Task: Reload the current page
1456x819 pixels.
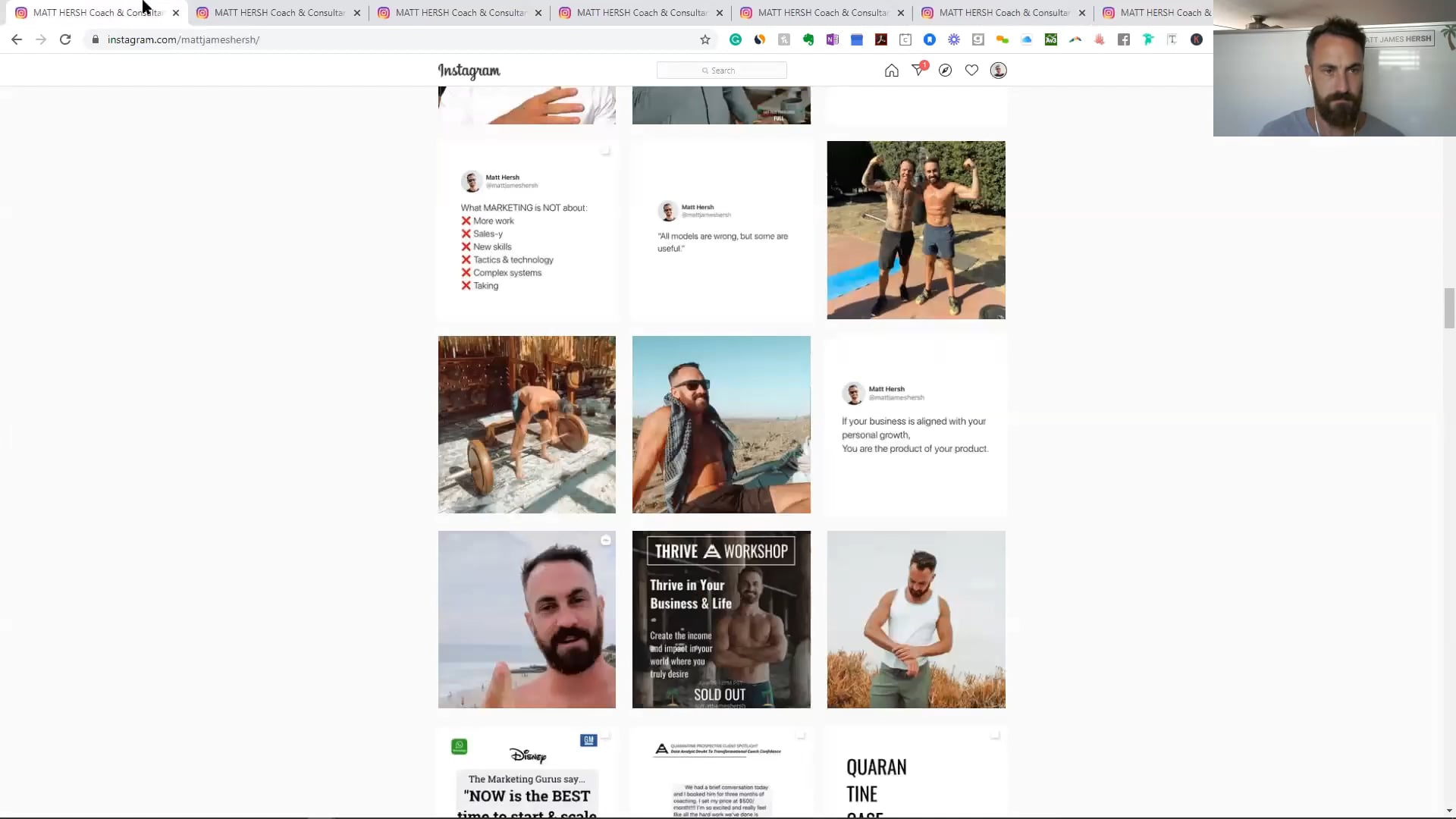Action: pyautogui.click(x=65, y=39)
